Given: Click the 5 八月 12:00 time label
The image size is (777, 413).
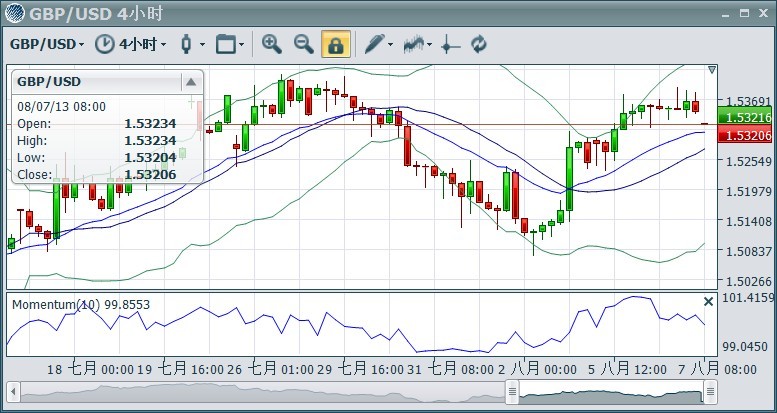Looking at the screenshot, I should [627, 369].
